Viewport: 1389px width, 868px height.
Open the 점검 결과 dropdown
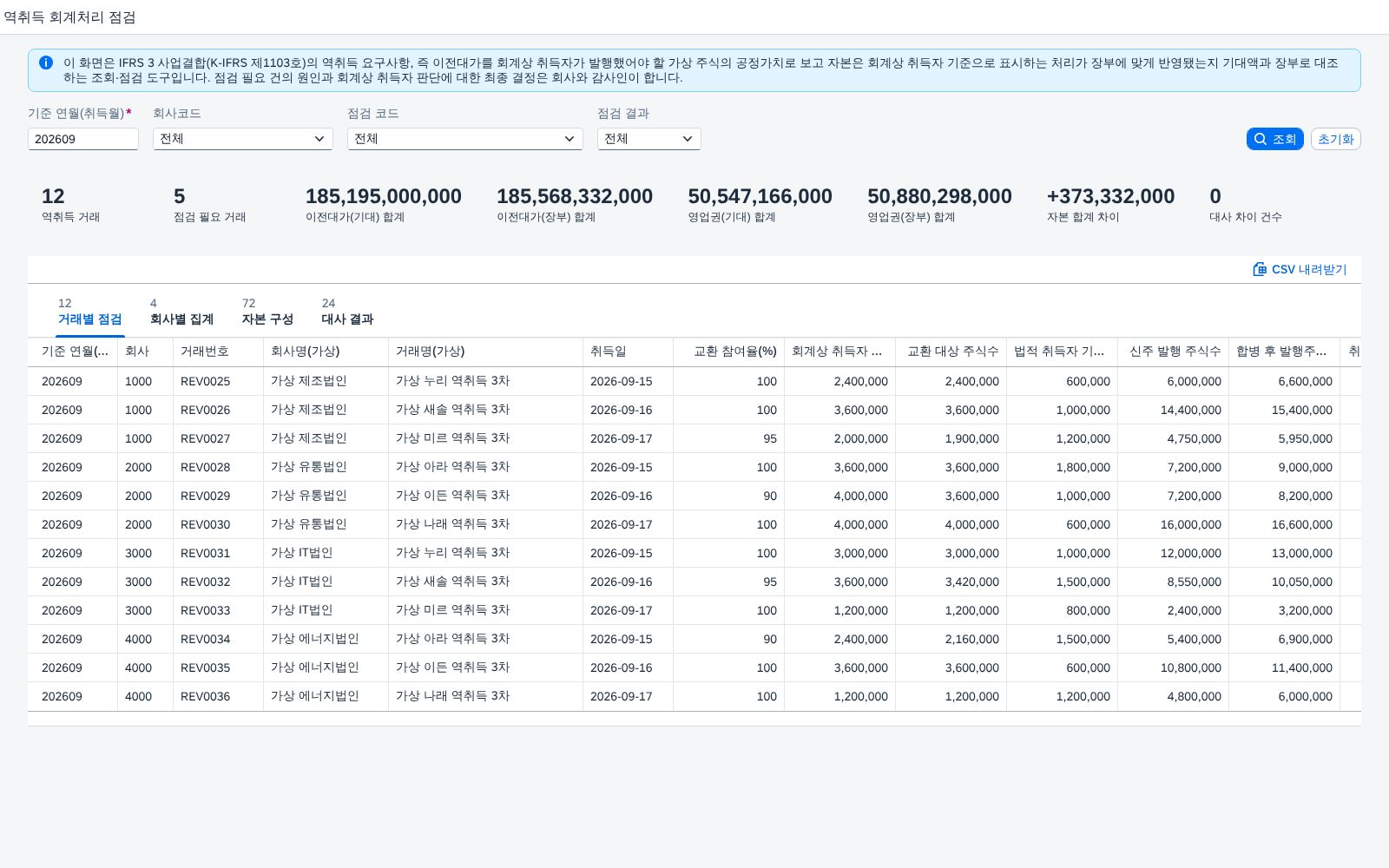649,139
